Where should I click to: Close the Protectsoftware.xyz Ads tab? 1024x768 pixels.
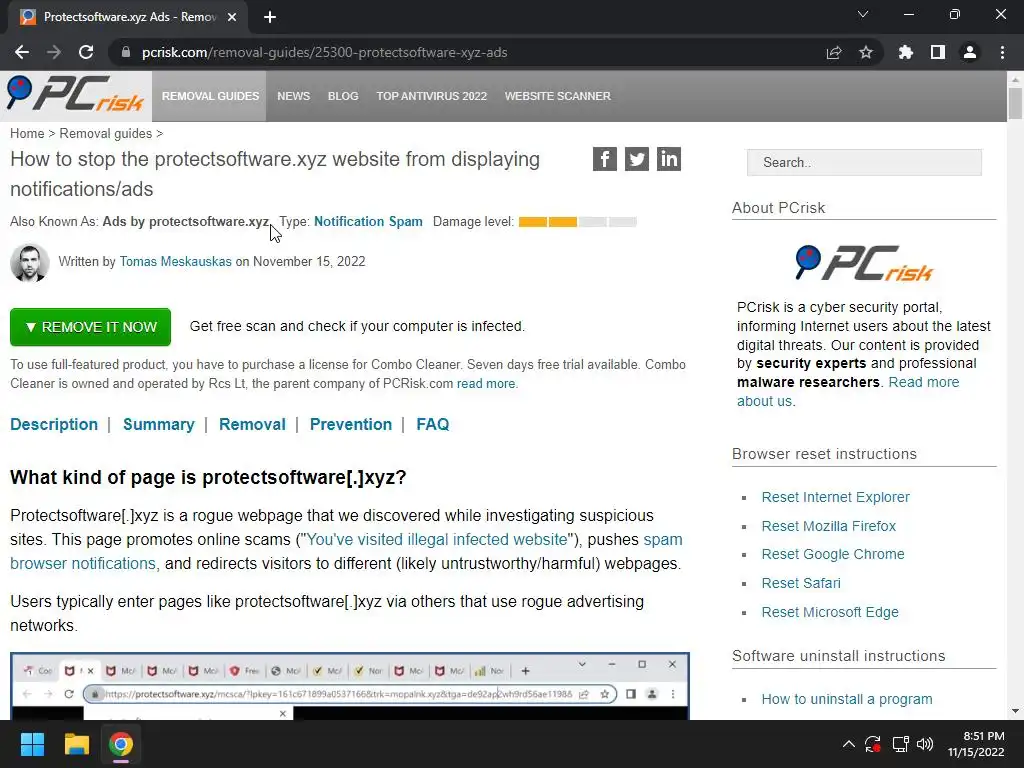pyautogui.click(x=232, y=17)
